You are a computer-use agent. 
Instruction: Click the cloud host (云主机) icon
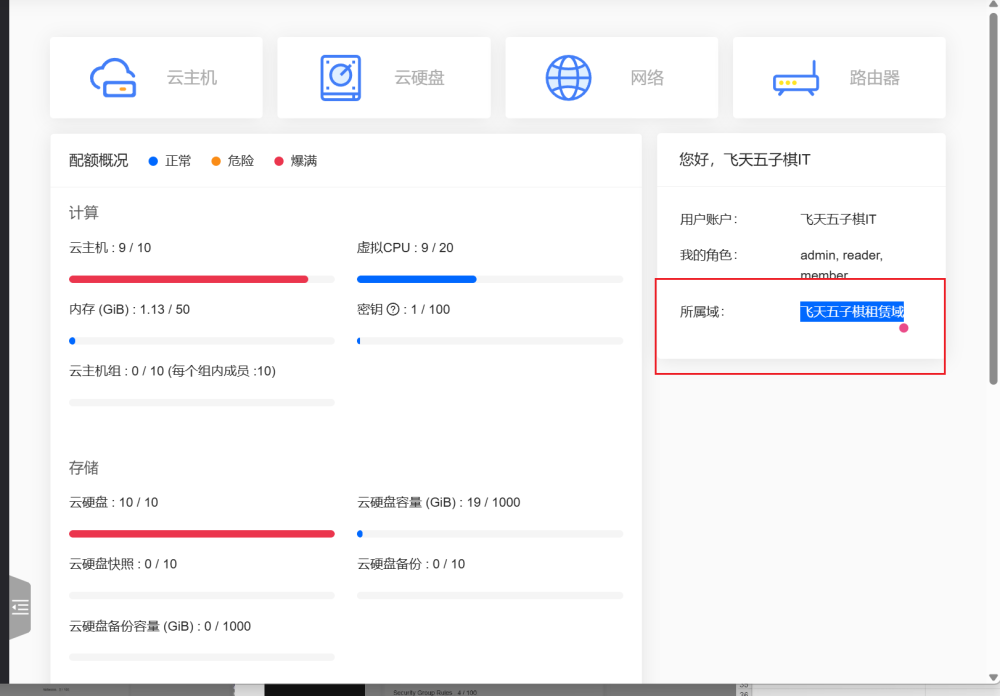[113, 78]
